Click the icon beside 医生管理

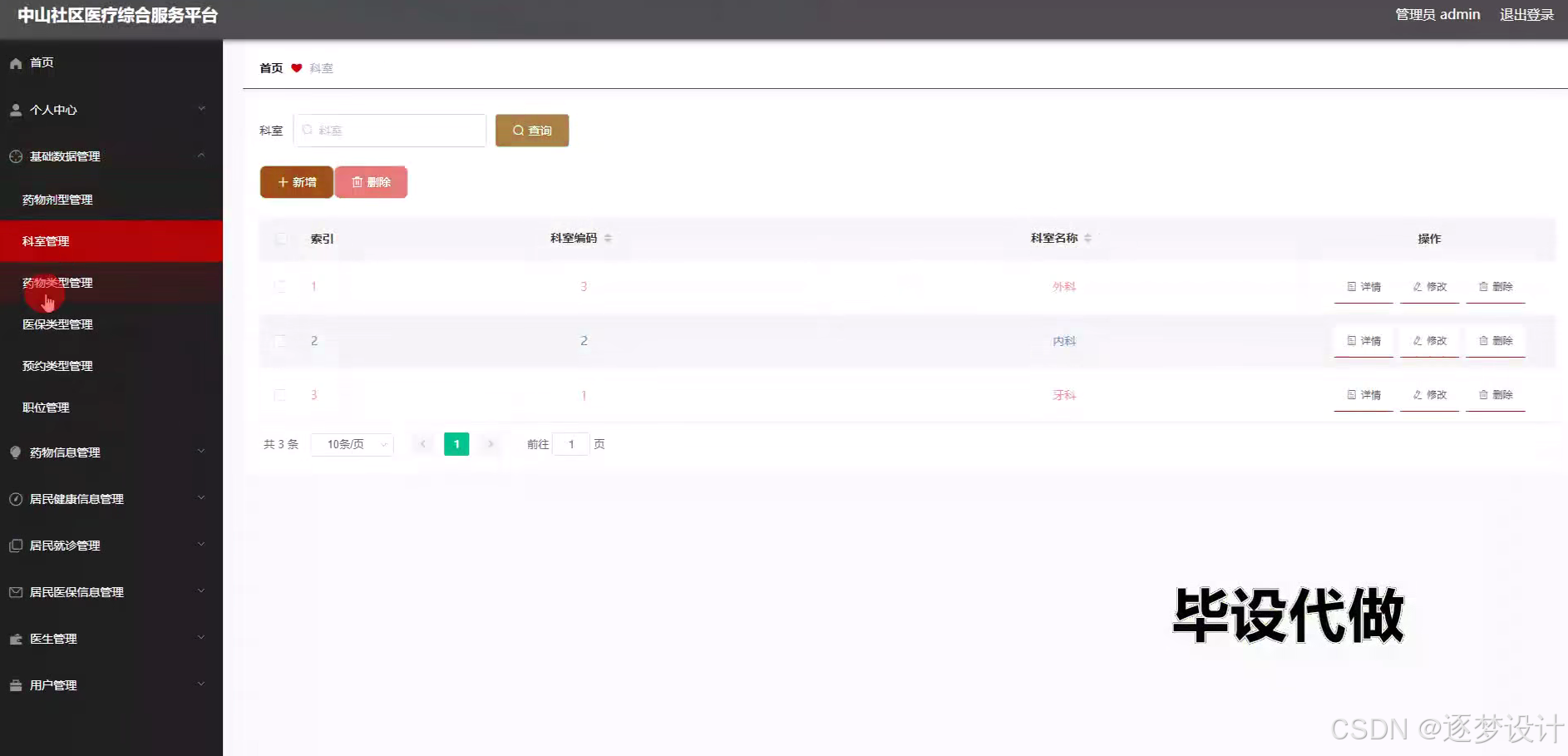point(16,639)
